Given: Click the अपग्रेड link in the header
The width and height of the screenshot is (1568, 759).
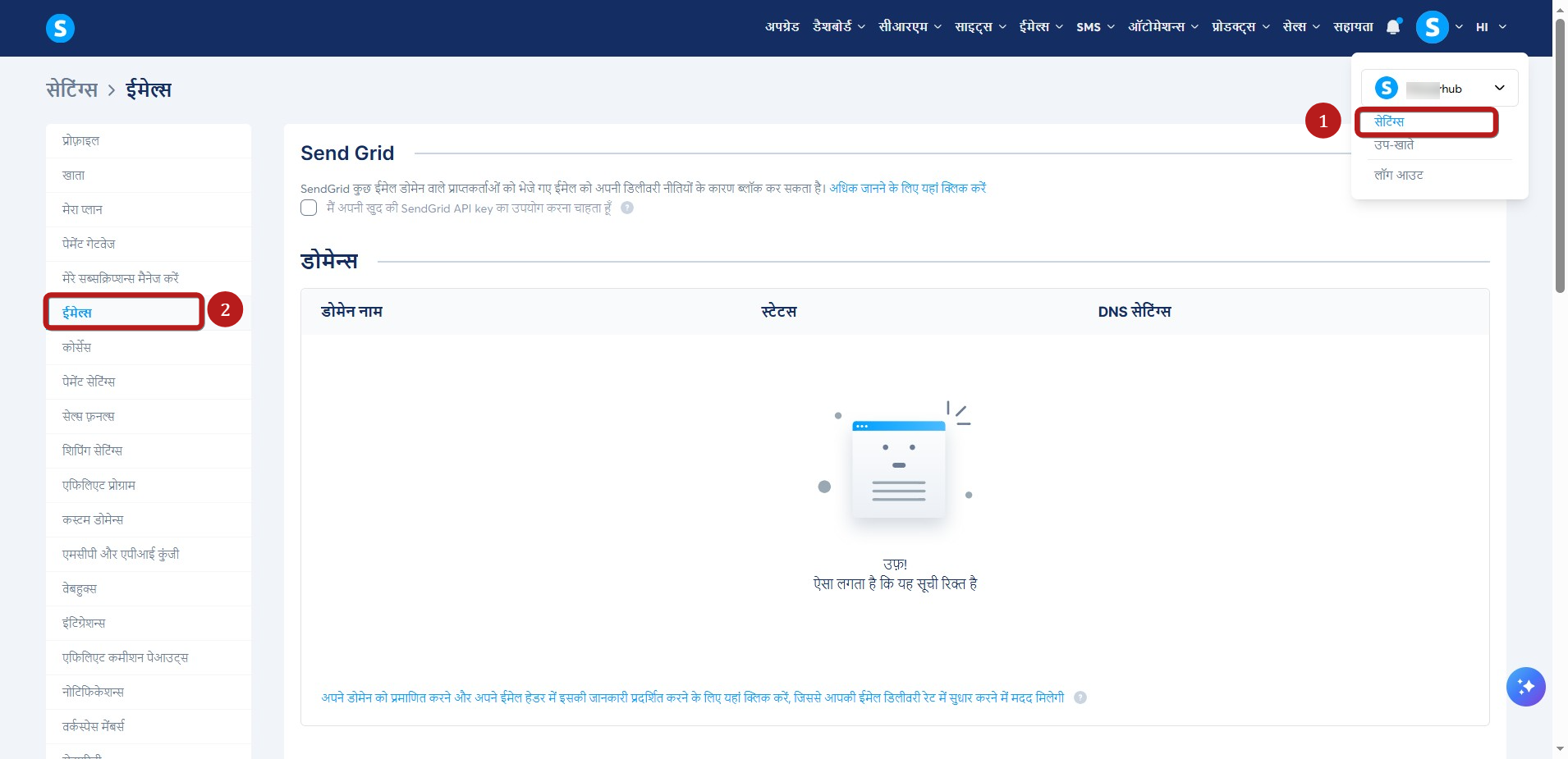Looking at the screenshot, I should click(x=782, y=26).
